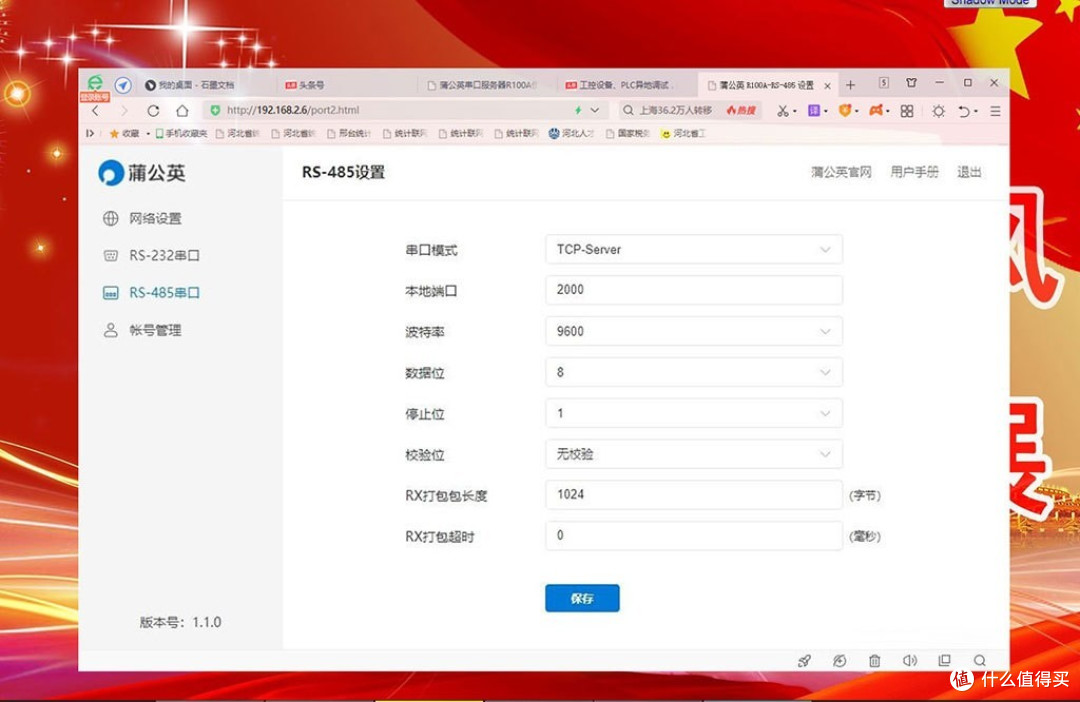Click the undo closed tab icon
Viewport: 1080px width, 702px height.
click(964, 111)
